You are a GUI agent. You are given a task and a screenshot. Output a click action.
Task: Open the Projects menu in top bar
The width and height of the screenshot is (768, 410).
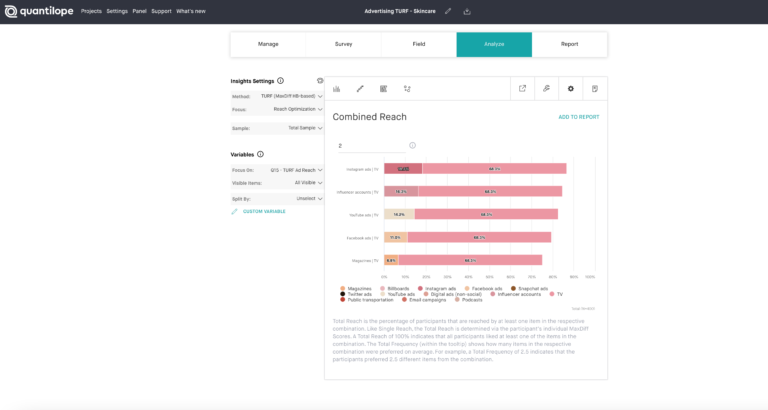coord(91,11)
